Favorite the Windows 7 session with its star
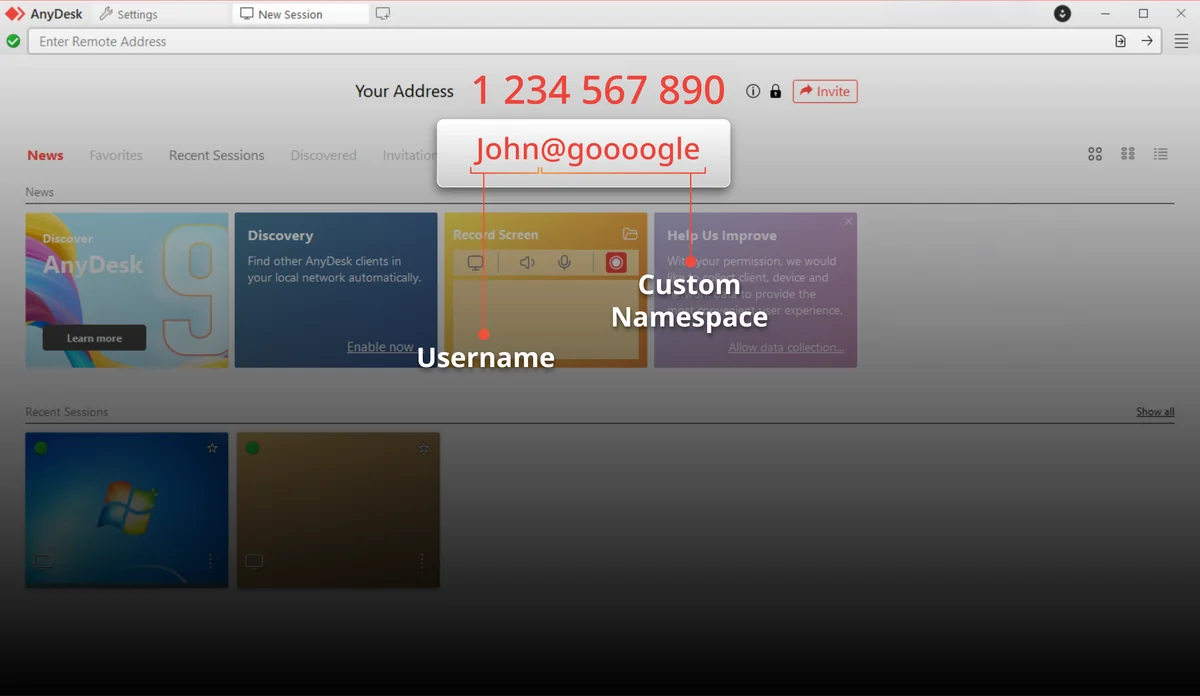Image resolution: width=1200 pixels, height=696 pixels. (x=212, y=448)
